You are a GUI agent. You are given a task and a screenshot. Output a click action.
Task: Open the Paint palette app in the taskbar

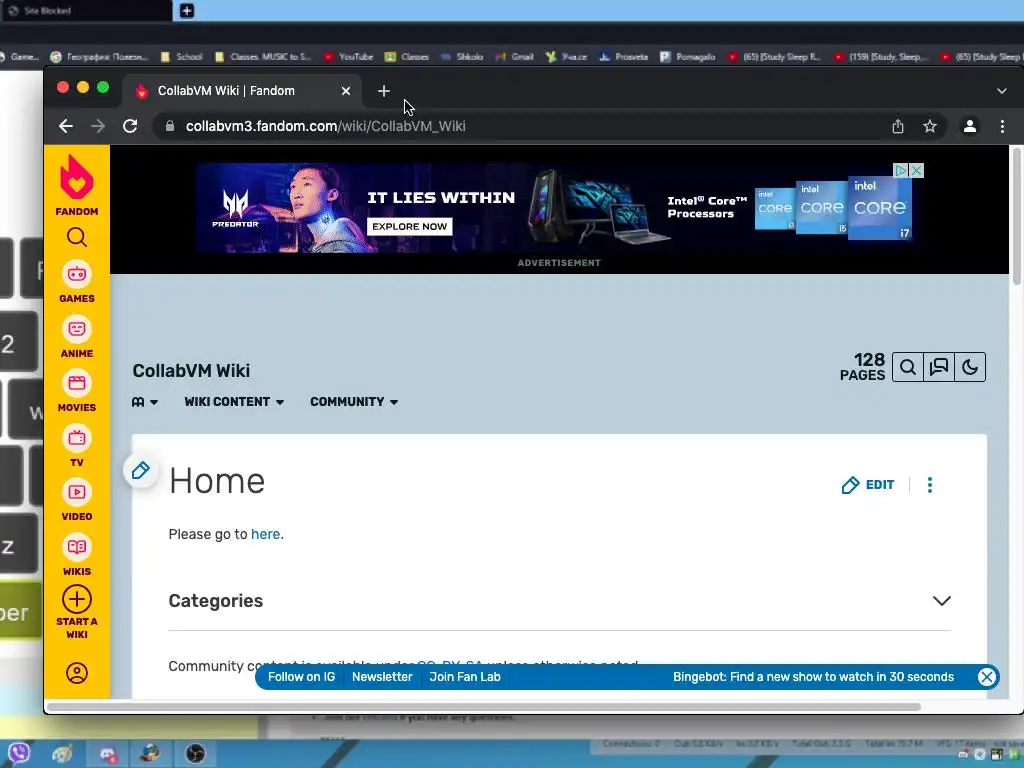point(62,754)
